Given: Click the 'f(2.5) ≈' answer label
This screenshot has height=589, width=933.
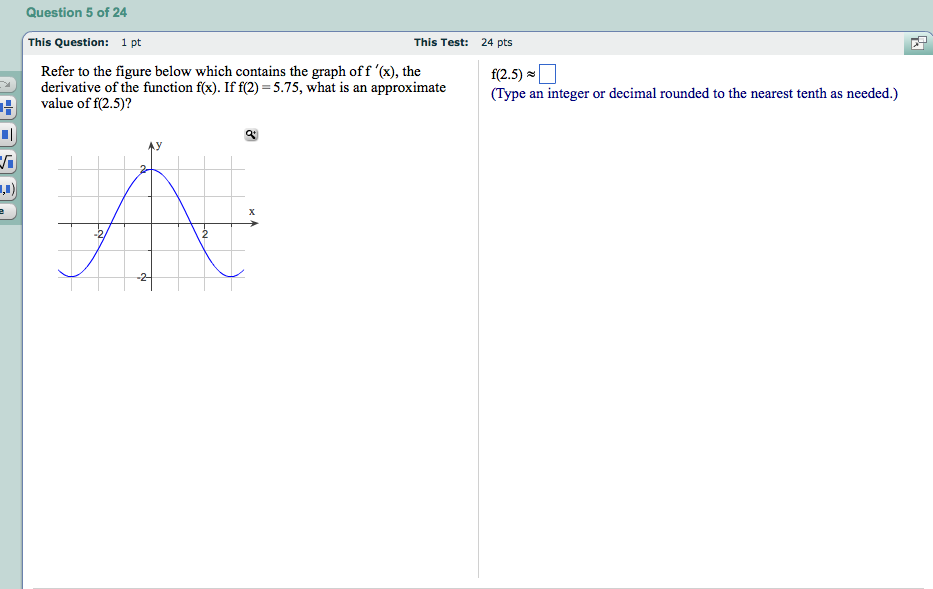Looking at the screenshot, I should [x=514, y=75].
